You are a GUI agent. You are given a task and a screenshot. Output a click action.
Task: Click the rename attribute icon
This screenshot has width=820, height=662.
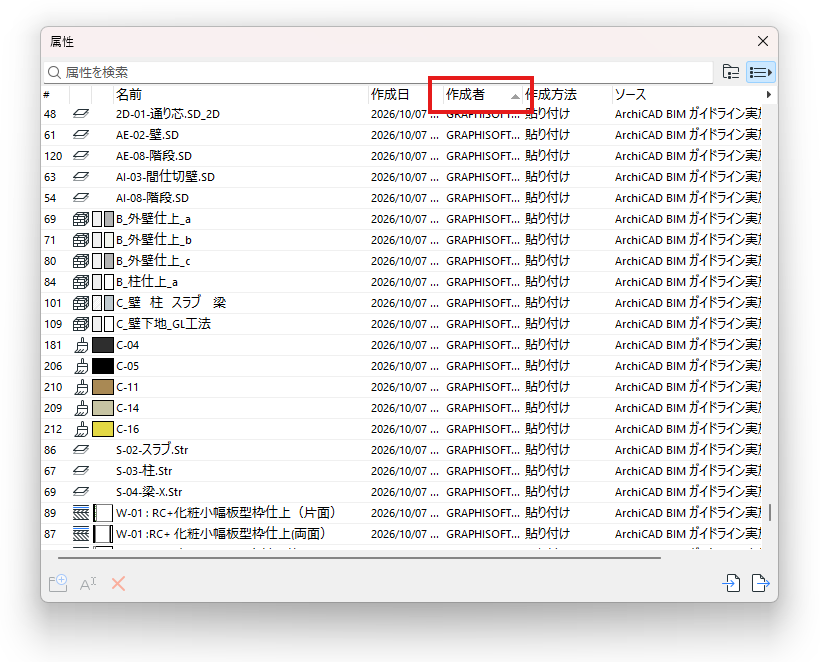[88, 583]
